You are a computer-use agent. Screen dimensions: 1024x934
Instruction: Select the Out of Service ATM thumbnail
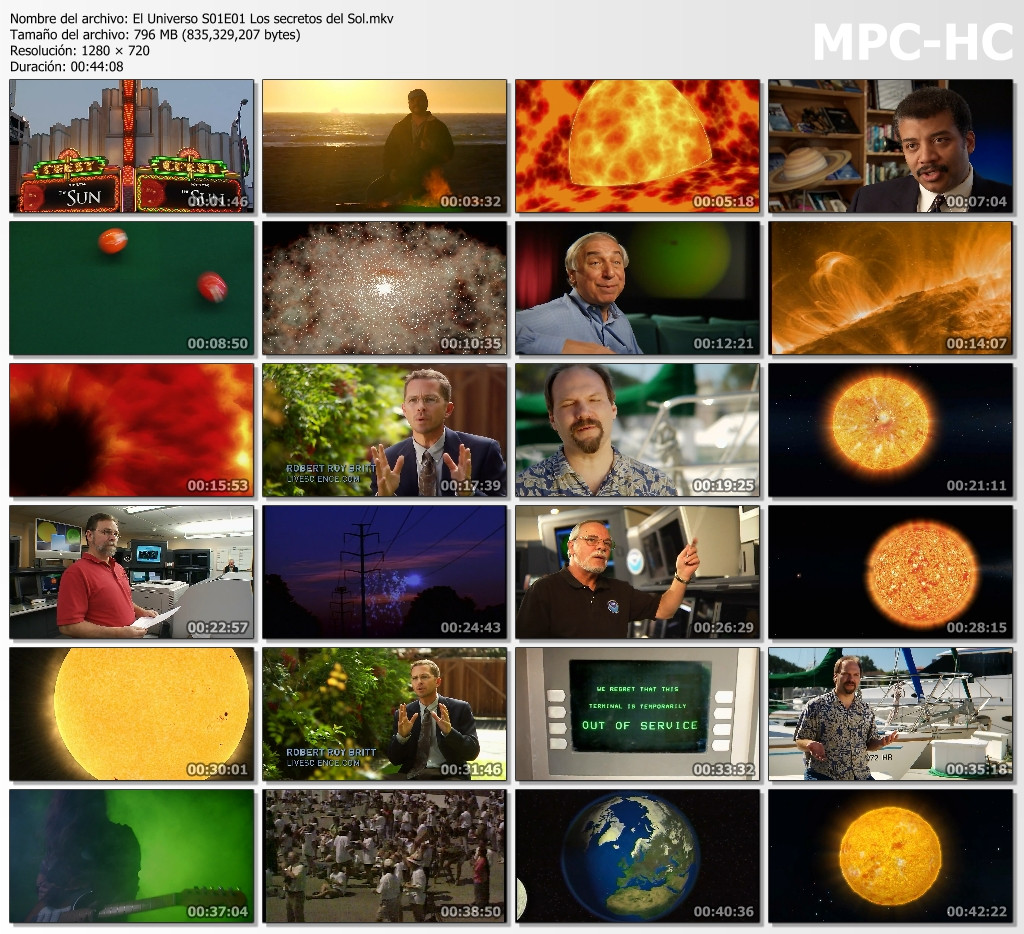(x=637, y=715)
